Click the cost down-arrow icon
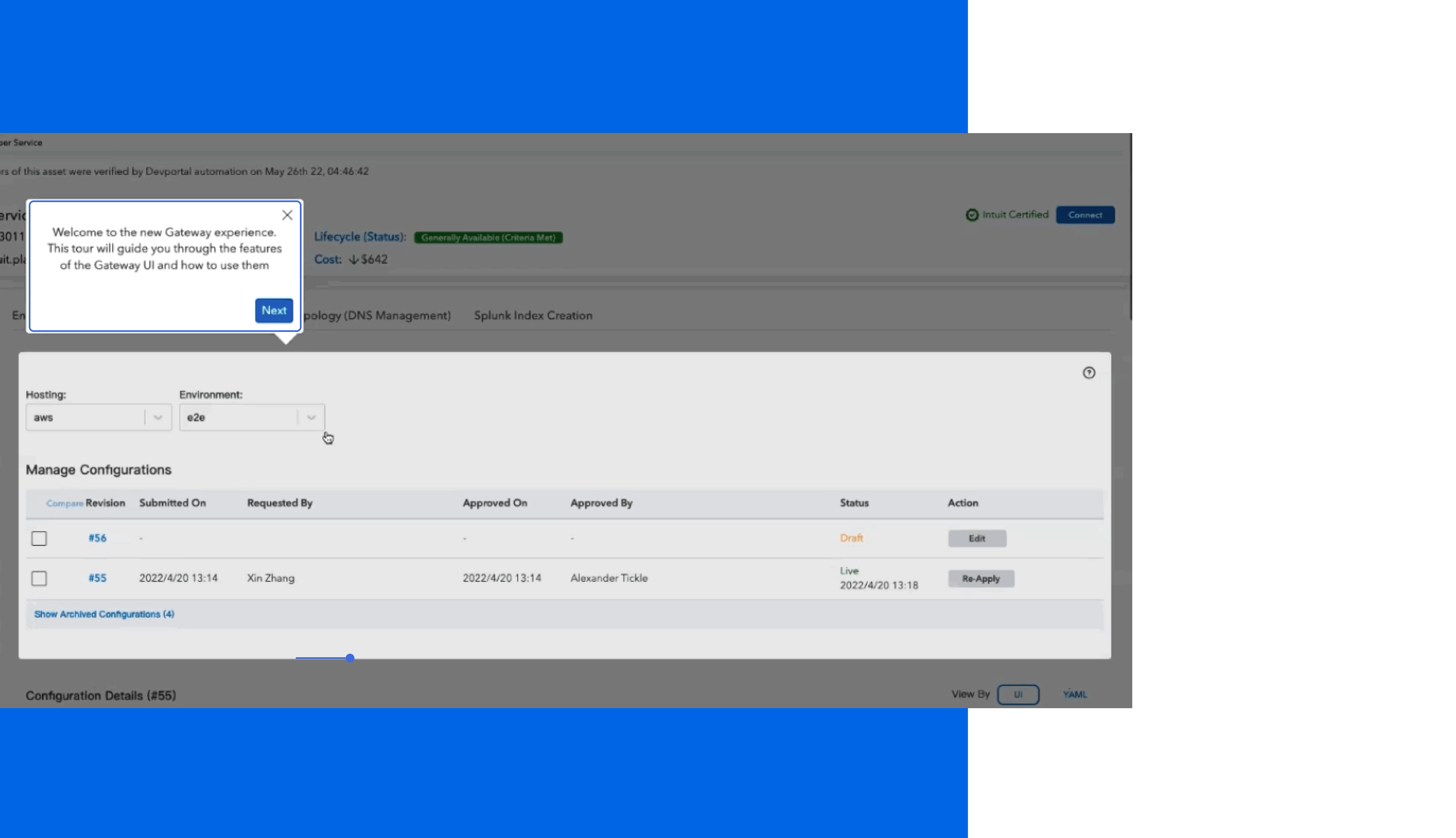Image resolution: width=1456 pixels, height=838 pixels. click(353, 260)
